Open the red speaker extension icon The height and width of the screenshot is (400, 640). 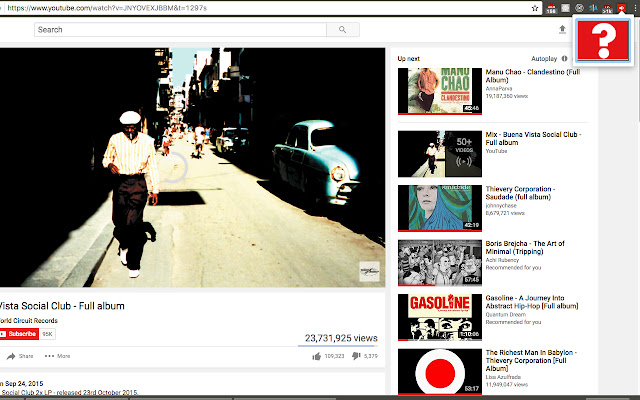coord(621,8)
